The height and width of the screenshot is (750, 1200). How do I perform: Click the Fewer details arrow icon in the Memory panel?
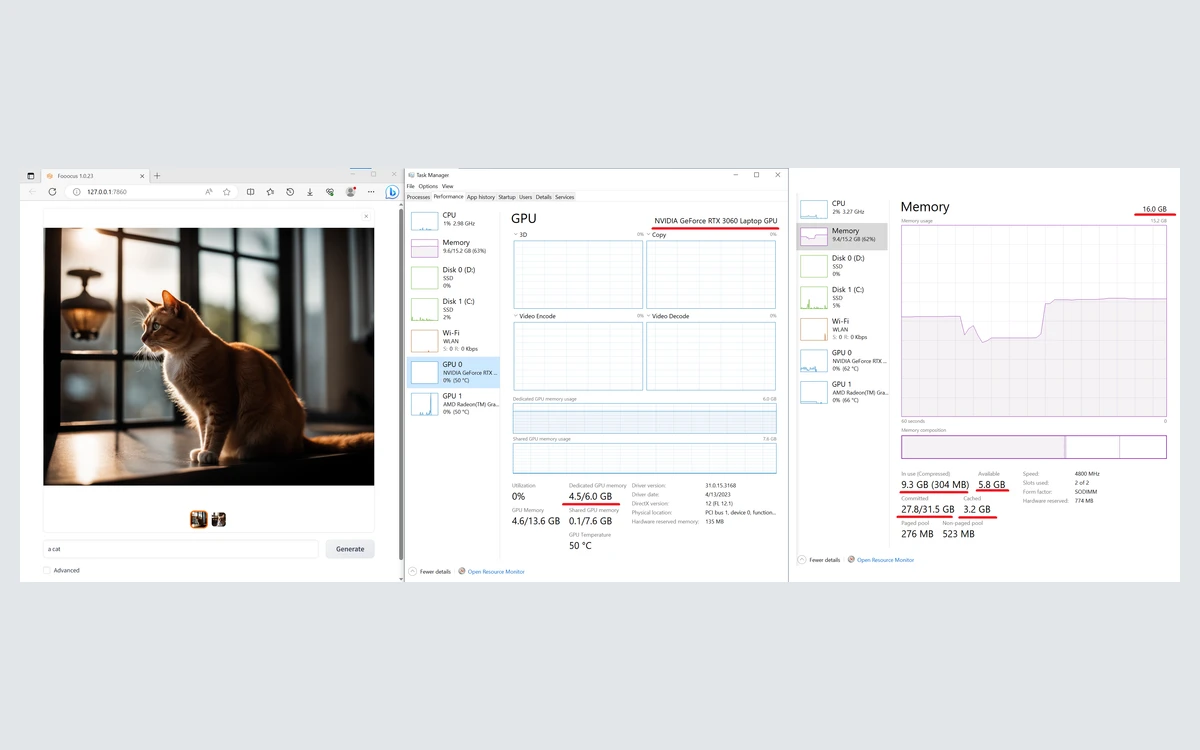[802, 559]
